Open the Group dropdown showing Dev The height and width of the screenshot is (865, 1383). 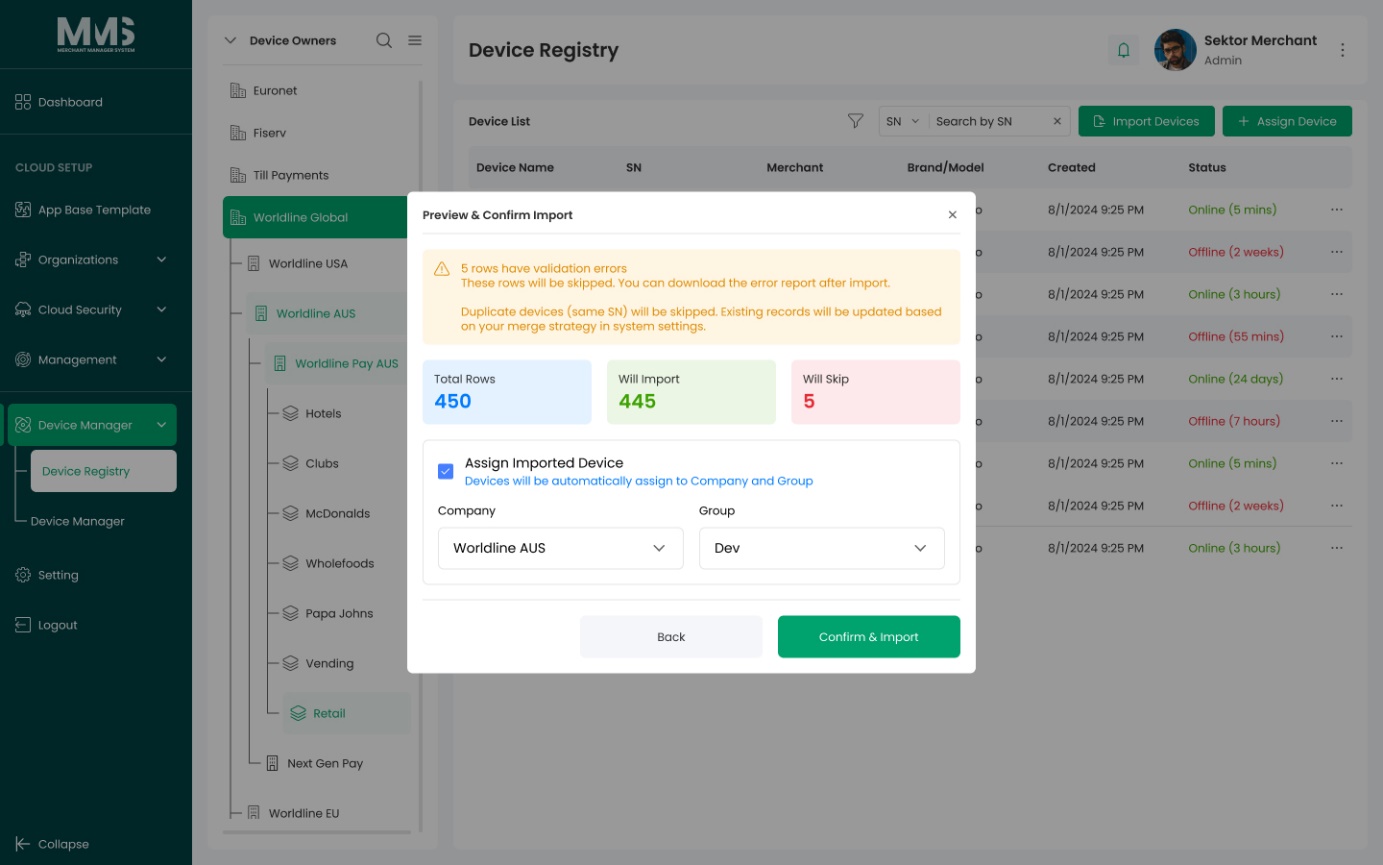821,548
